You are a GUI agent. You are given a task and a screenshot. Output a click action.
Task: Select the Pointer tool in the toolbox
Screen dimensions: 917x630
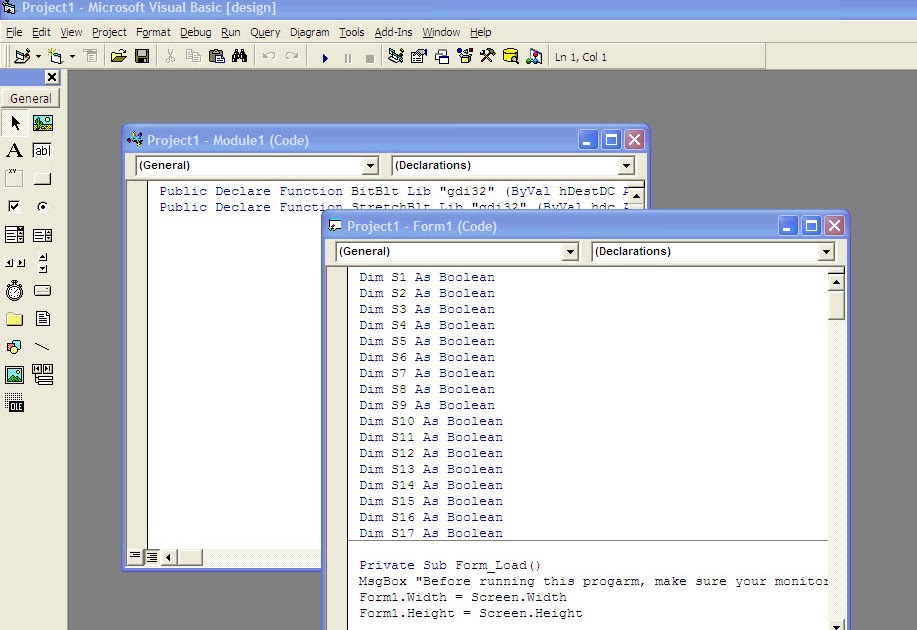(x=15, y=123)
